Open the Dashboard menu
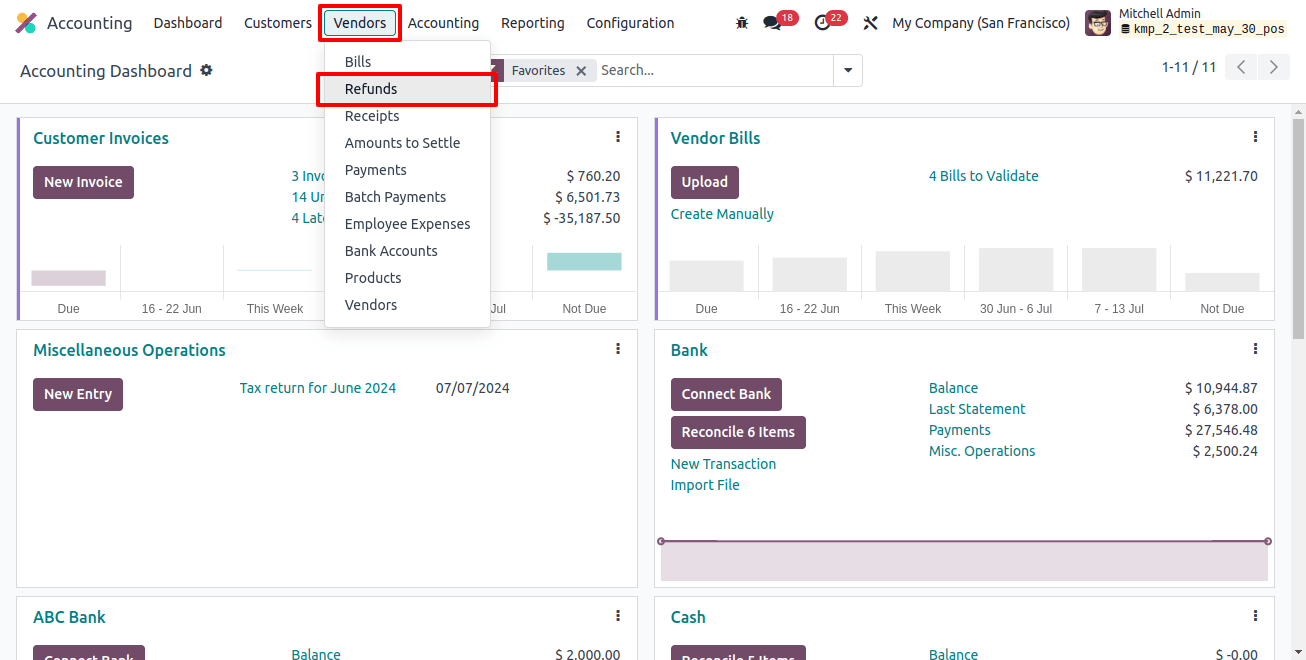This screenshot has height=660, width=1306. point(188,23)
